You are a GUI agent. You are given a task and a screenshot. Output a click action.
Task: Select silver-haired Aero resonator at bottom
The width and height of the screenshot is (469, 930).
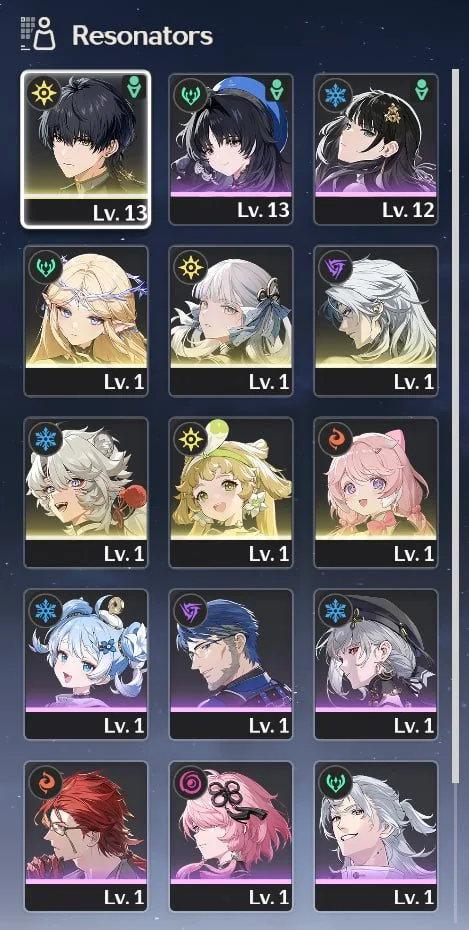point(376,836)
